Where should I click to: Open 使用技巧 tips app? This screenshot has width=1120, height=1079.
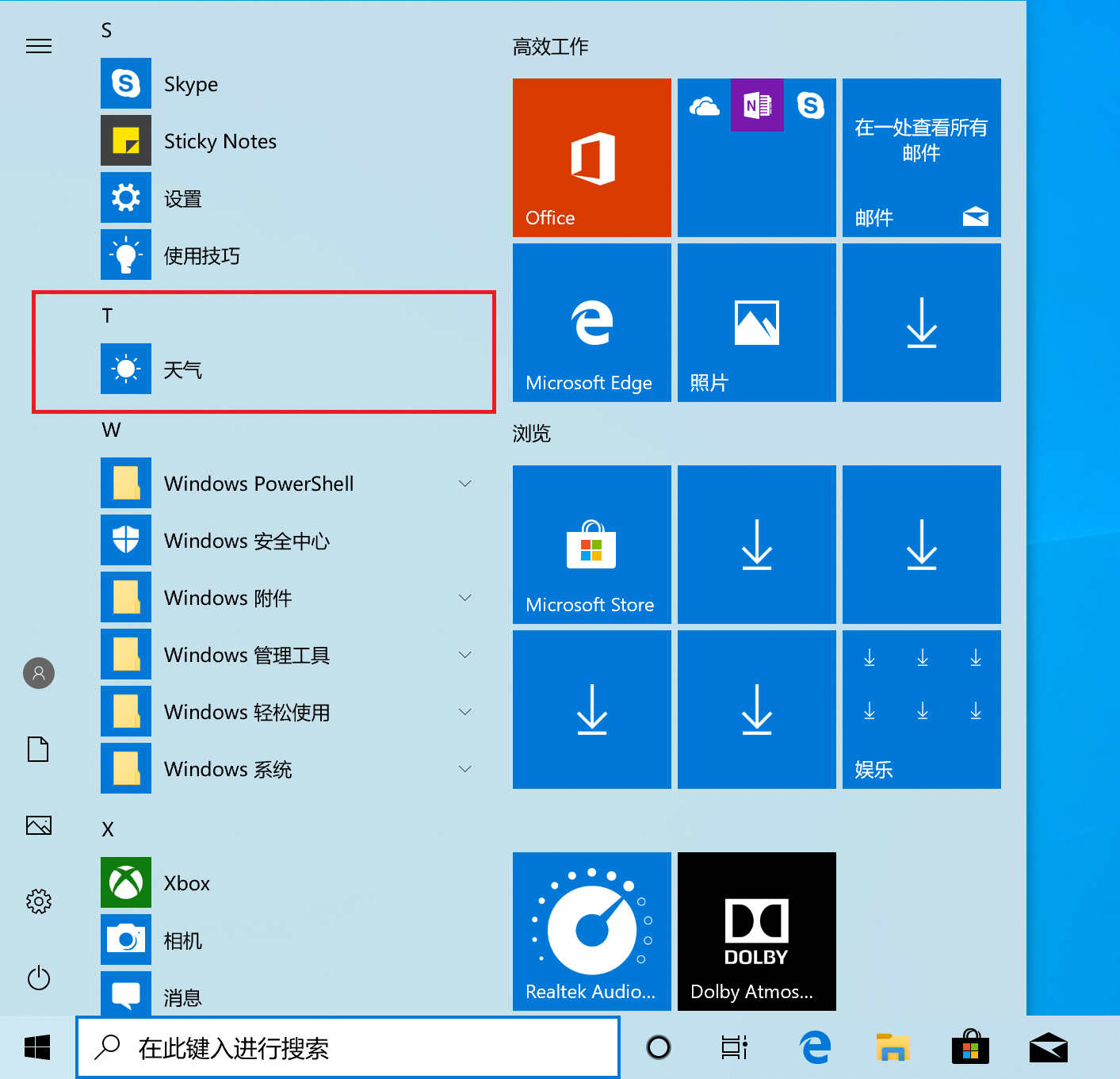[x=288, y=254]
